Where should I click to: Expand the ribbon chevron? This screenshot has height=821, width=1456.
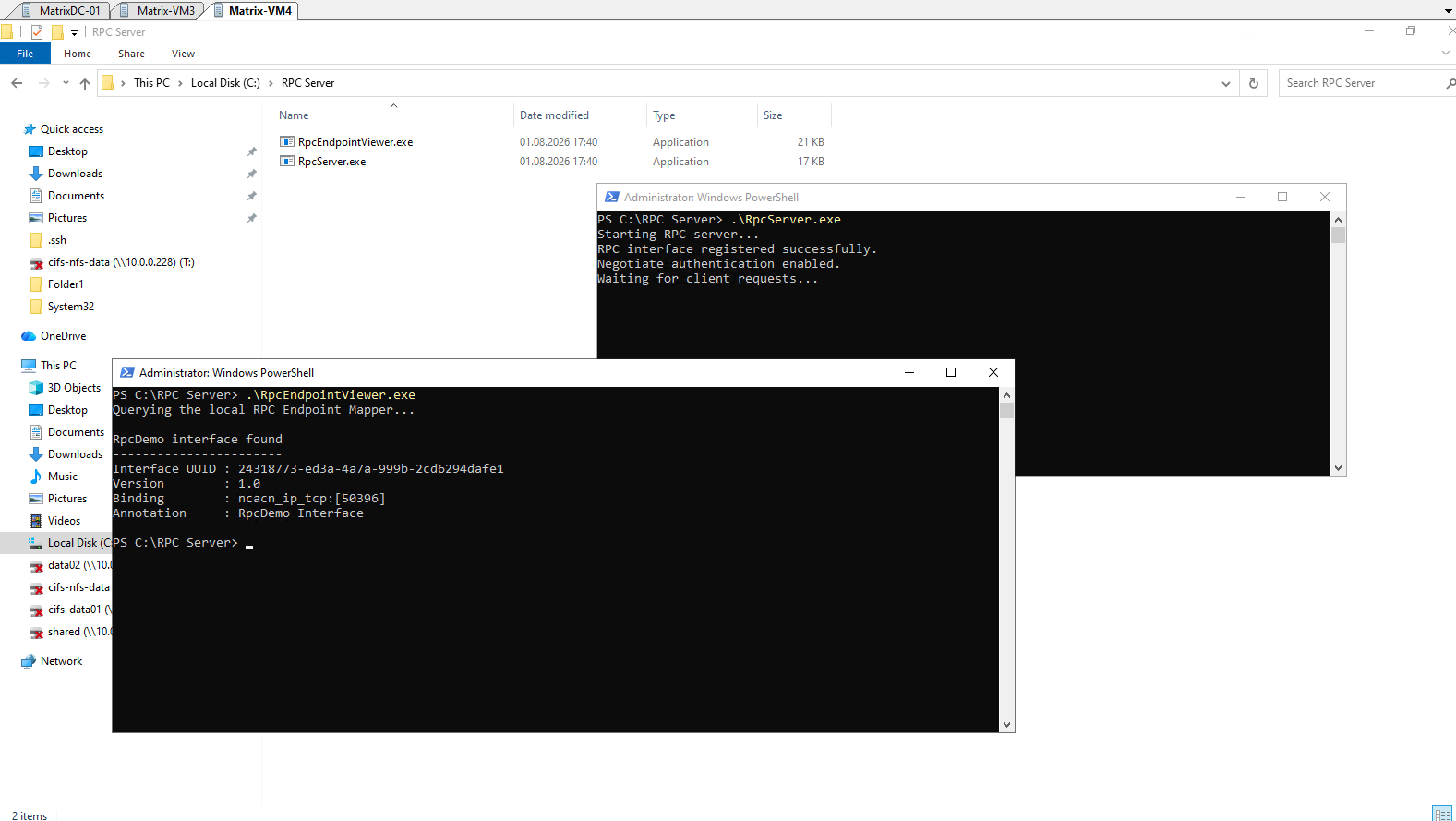pos(1446,54)
